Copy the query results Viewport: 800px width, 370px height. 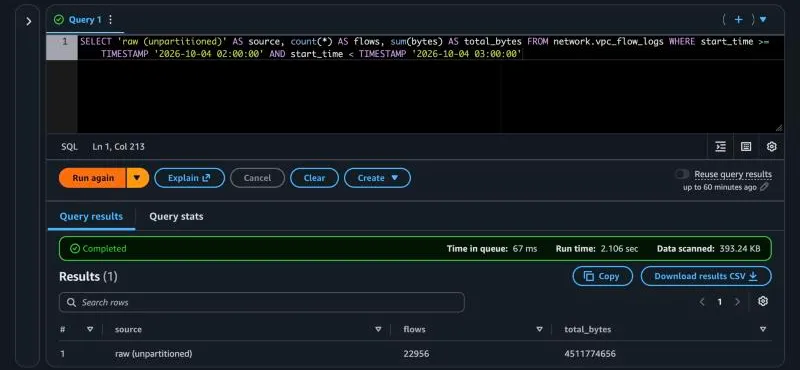[x=603, y=276]
